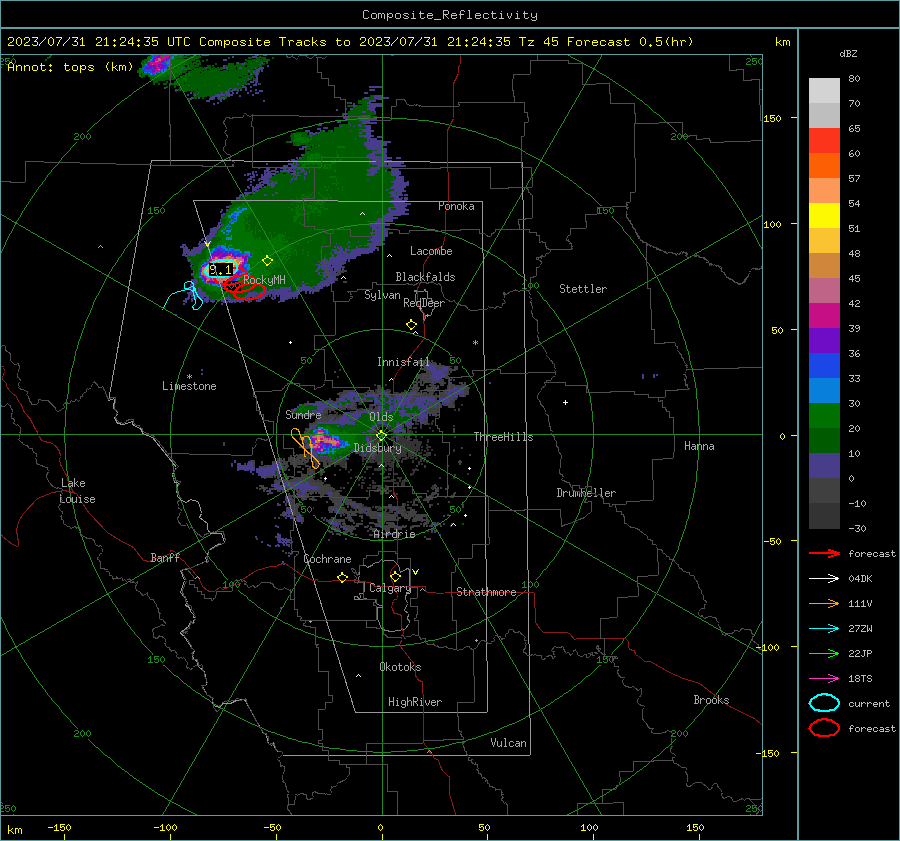Pick the orange 60-57 dBZ swatch

(x=824, y=166)
